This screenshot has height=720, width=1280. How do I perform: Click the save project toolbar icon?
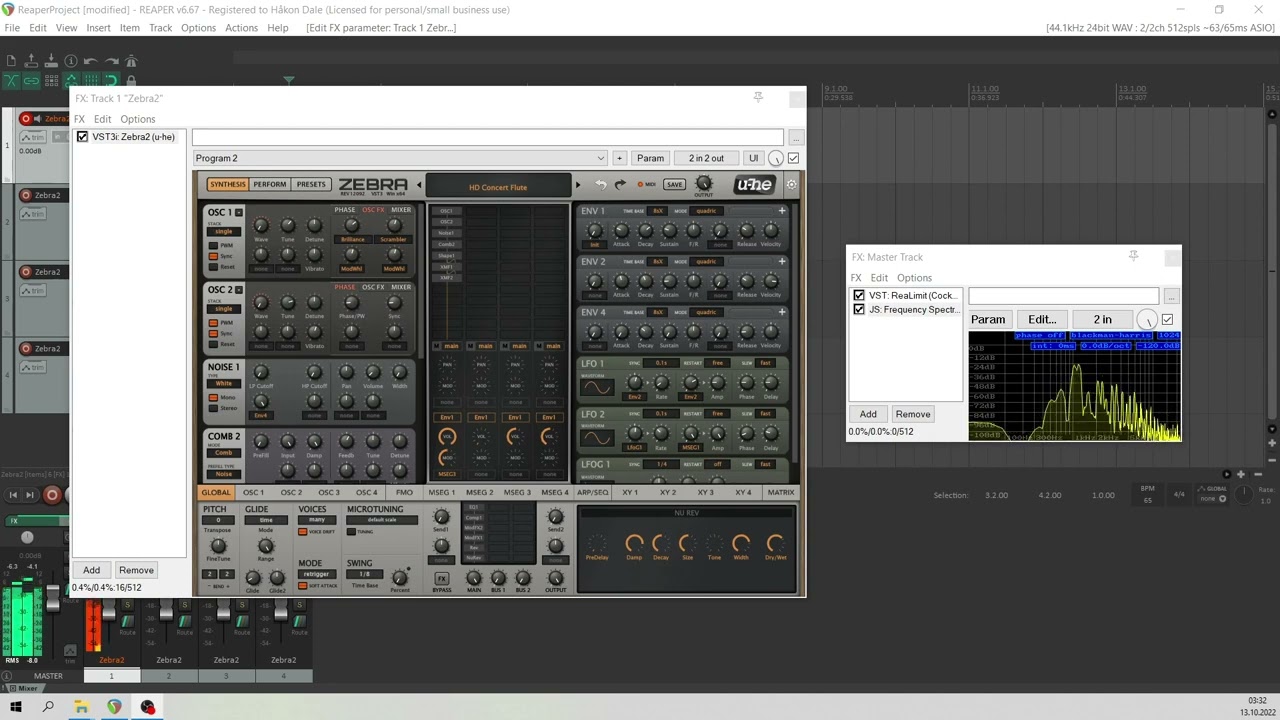click(x=51, y=62)
